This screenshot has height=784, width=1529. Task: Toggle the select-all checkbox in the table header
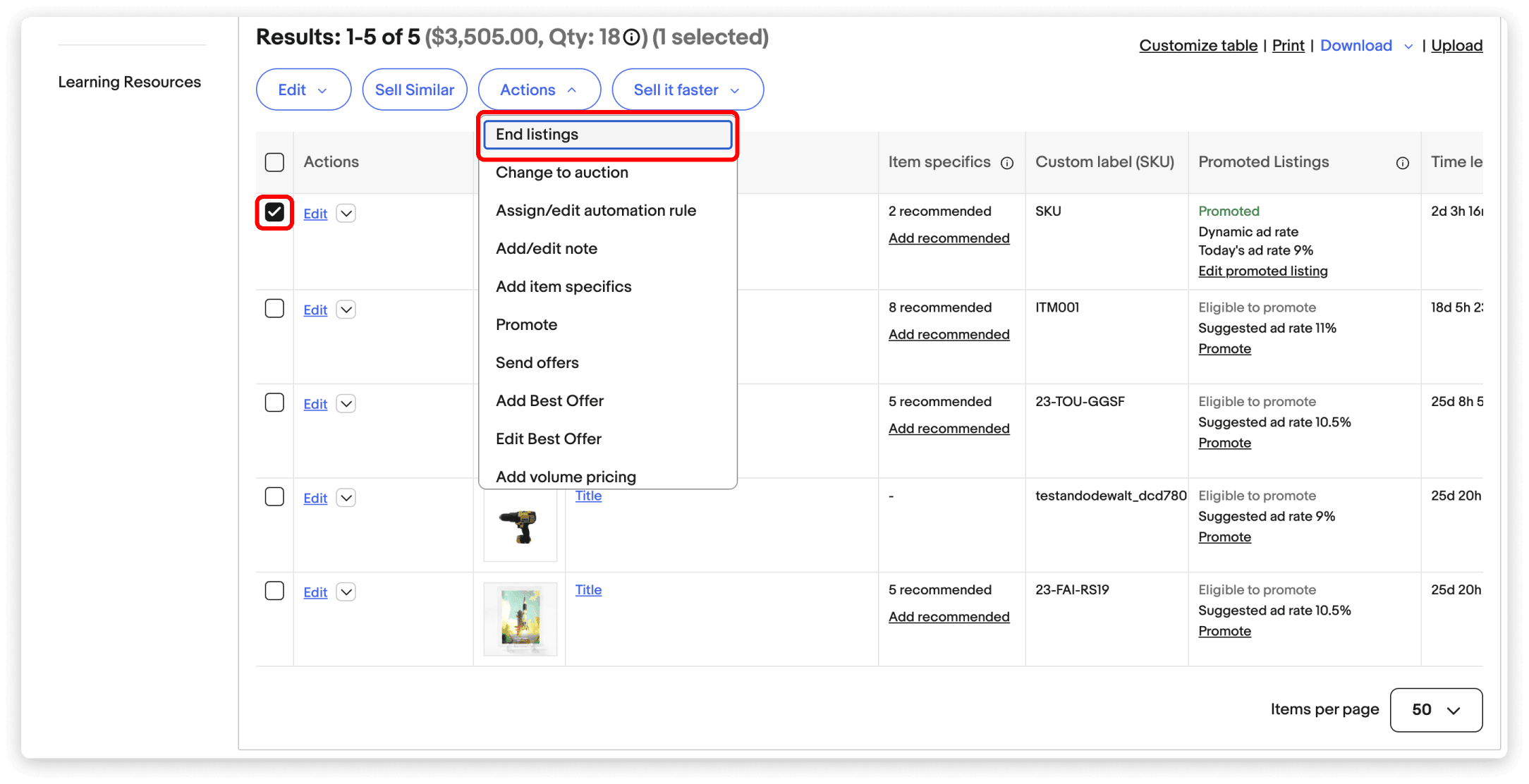(274, 161)
